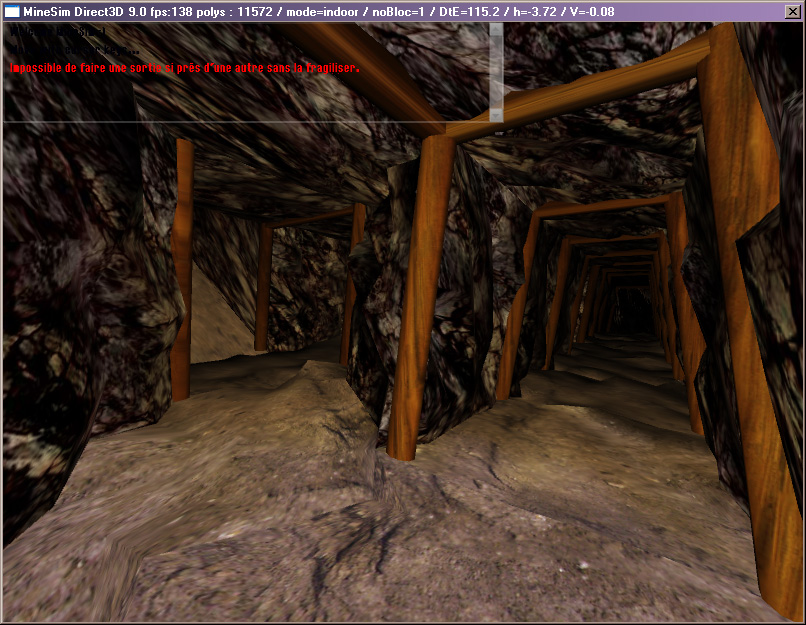Close the MineSim Direct3D window
Image resolution: width=806 pixels, height=625 pixels.
tap(792, 12)
